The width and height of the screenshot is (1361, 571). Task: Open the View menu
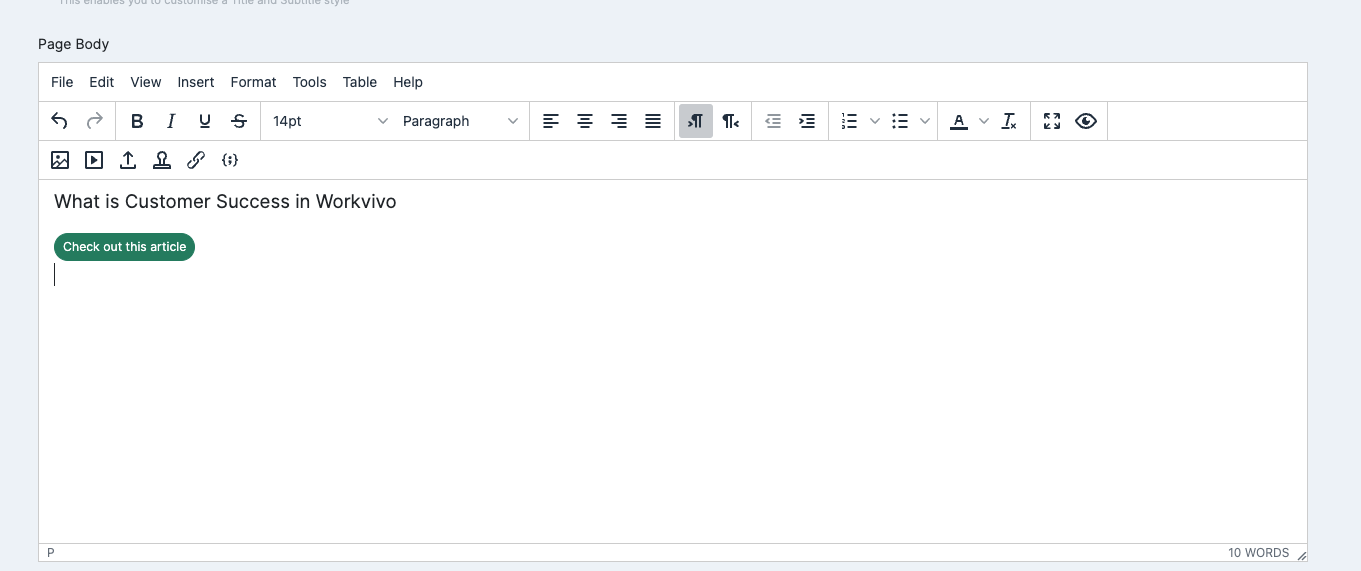point(146,82)
